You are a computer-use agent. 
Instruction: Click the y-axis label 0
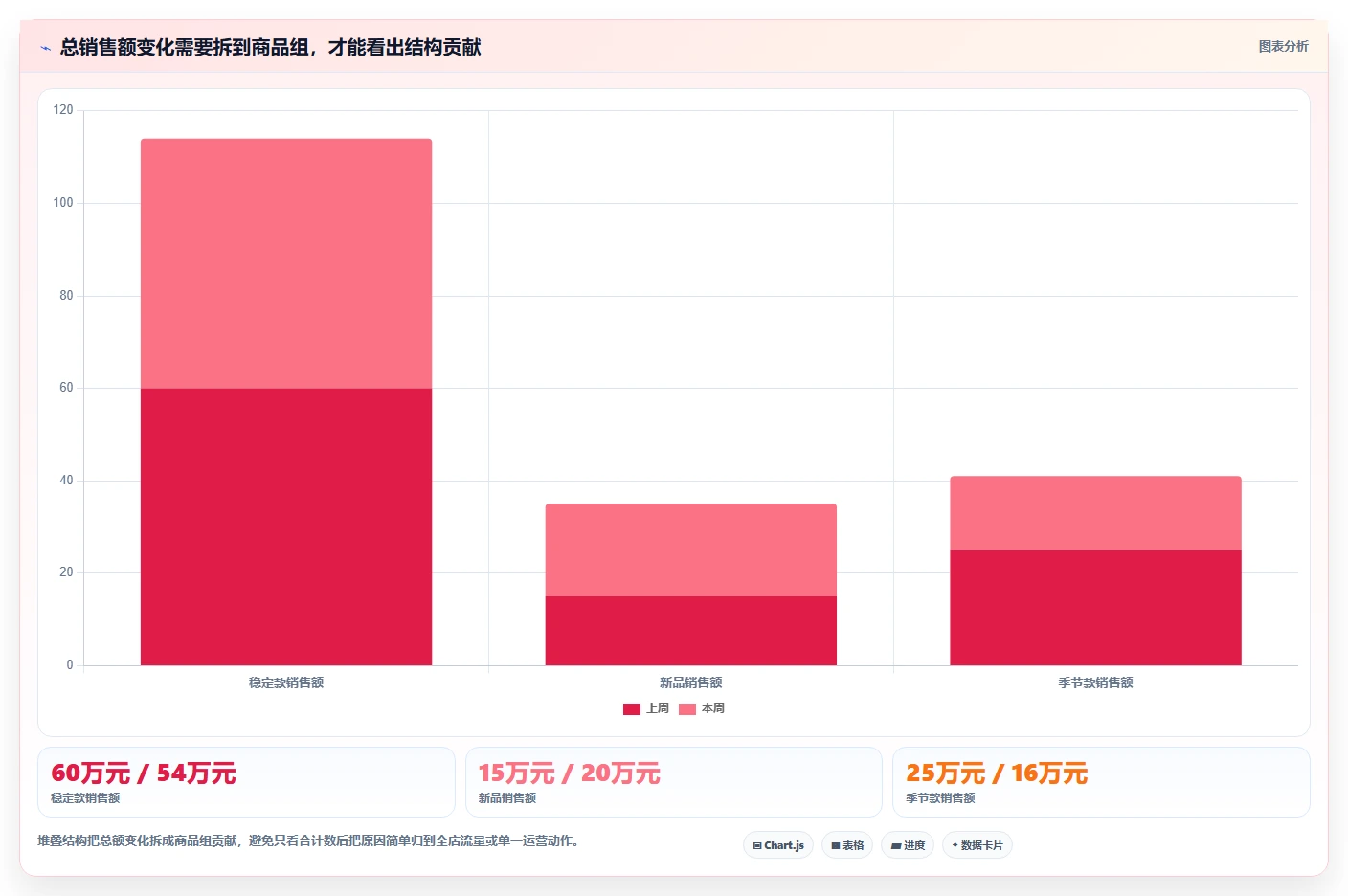tap(69, 665)
